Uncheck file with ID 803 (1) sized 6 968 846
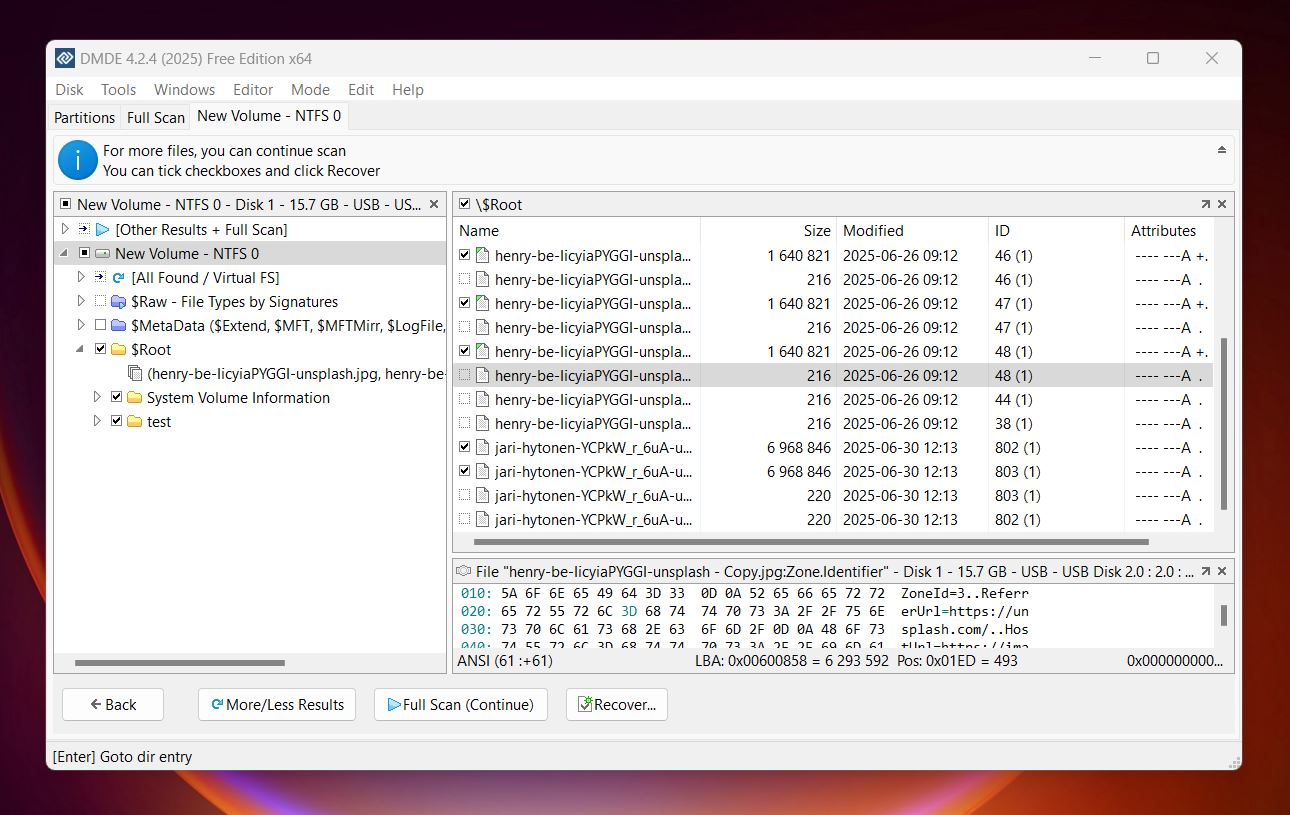Screen dimensions: 1290x815 pyautogui.click(x=464, y=470)
